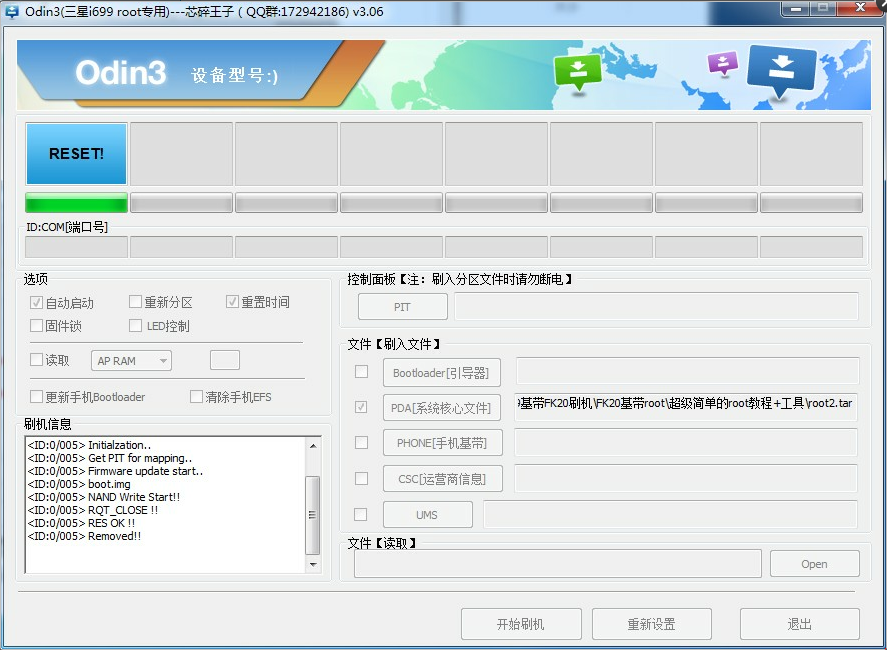Screen dimensions: 887x650
Task: Click the CSC[运营商信息] button
Action: 442,479
